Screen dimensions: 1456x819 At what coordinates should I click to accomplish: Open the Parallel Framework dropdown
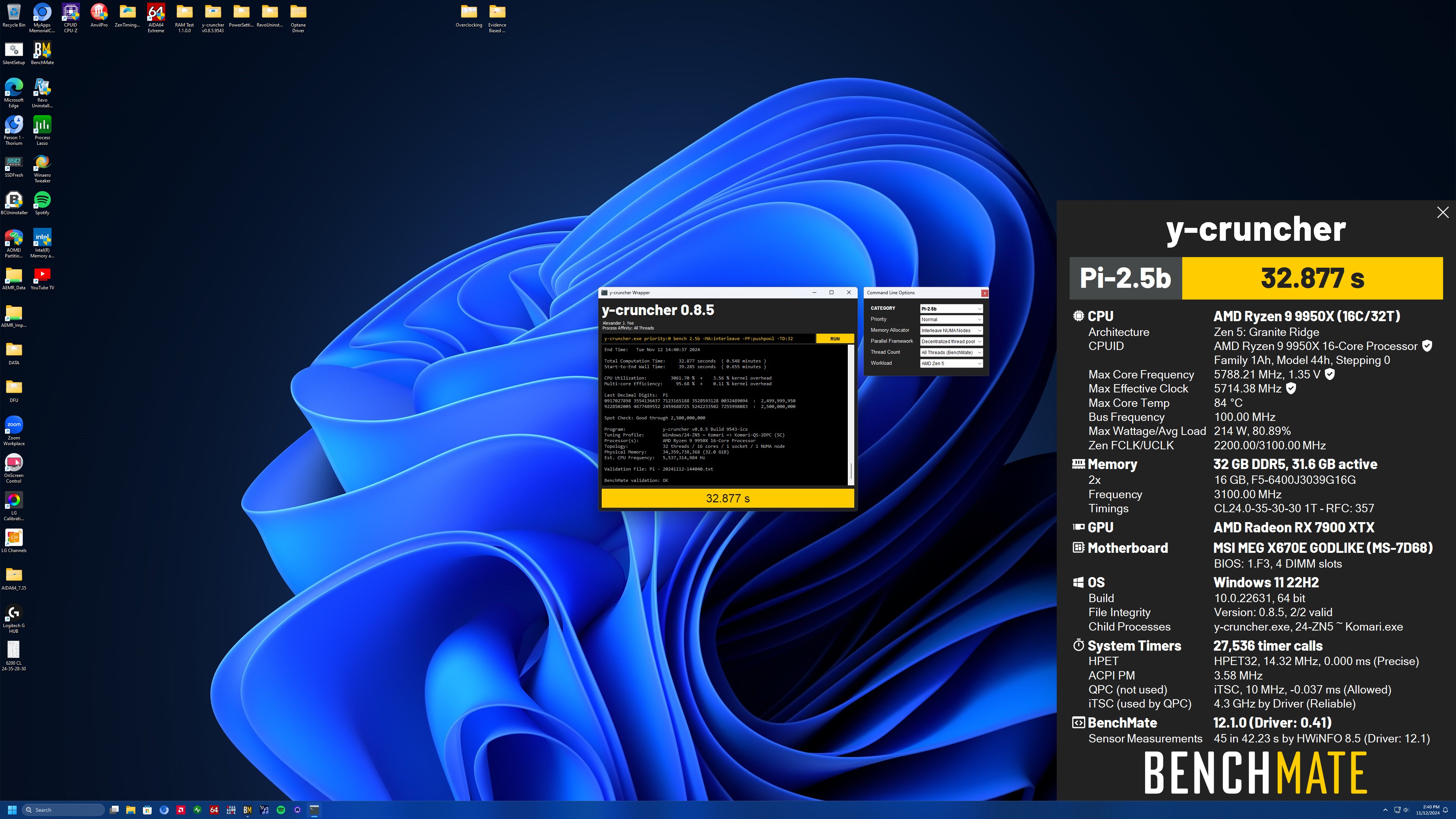tap(951, 341)
